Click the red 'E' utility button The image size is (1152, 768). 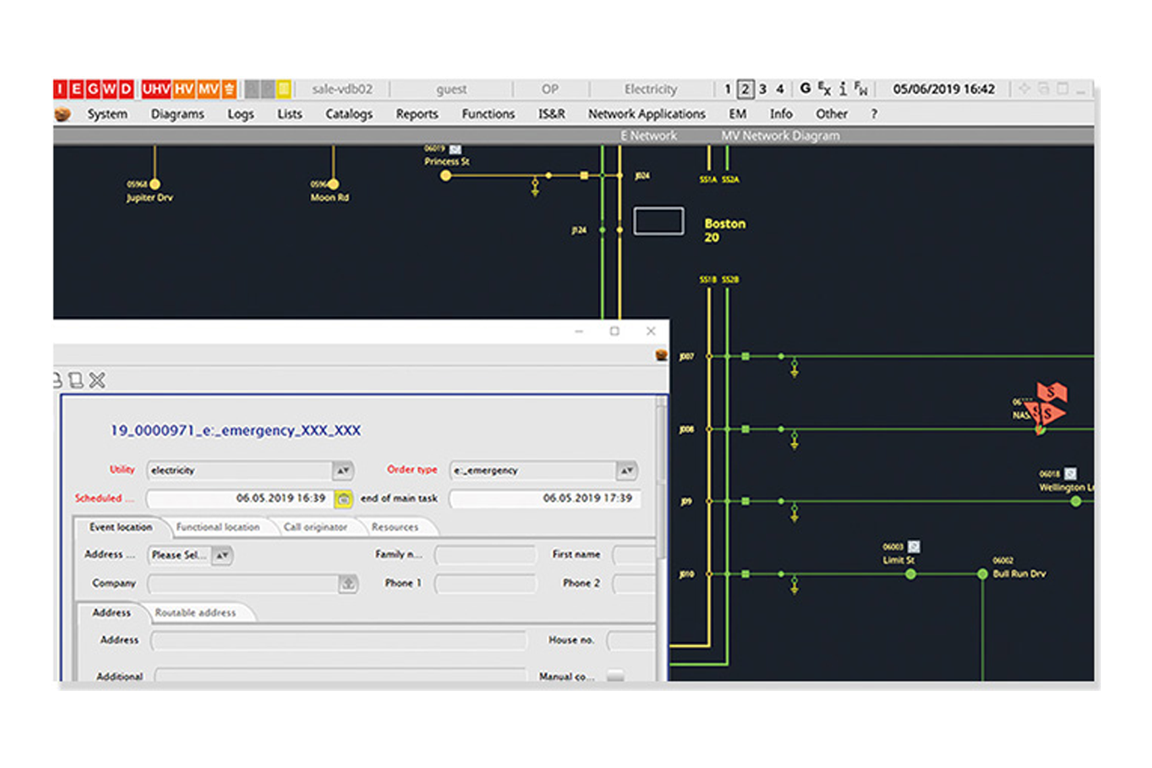pos(76,89)
